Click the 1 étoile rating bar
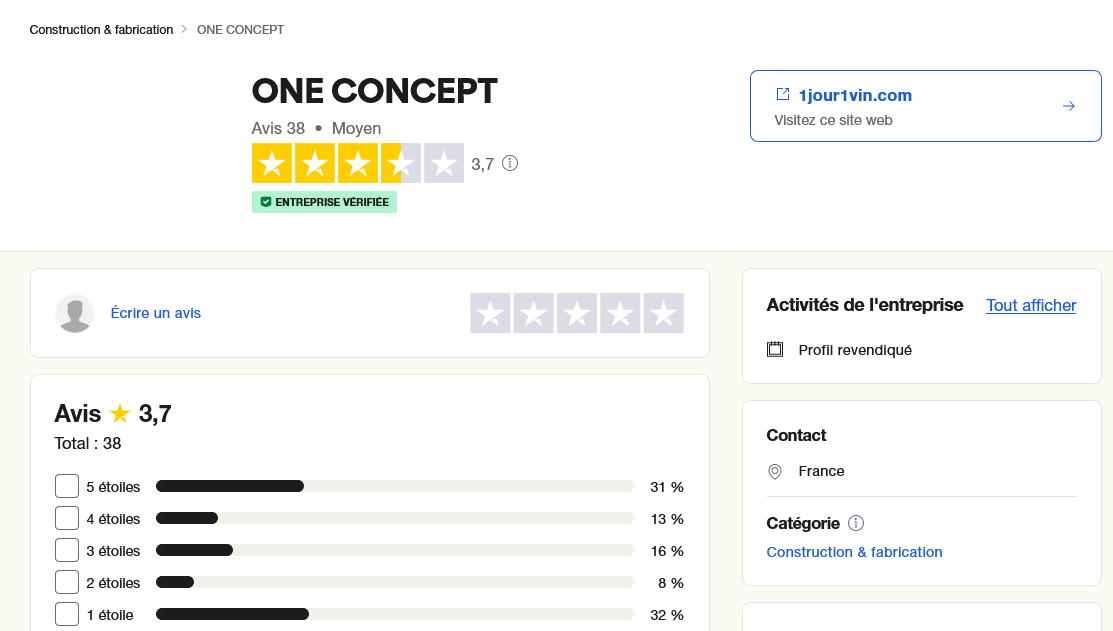Image resolution: width=1113 pixels, height=631 pixels. click(x=394, y=615)
